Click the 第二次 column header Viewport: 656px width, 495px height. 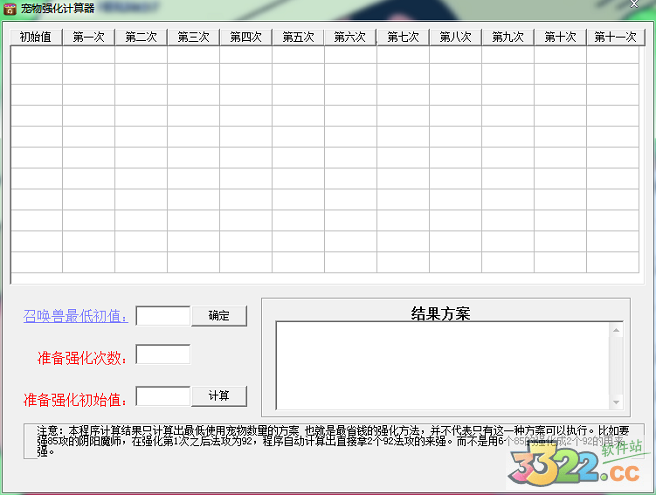click(141, 37)
